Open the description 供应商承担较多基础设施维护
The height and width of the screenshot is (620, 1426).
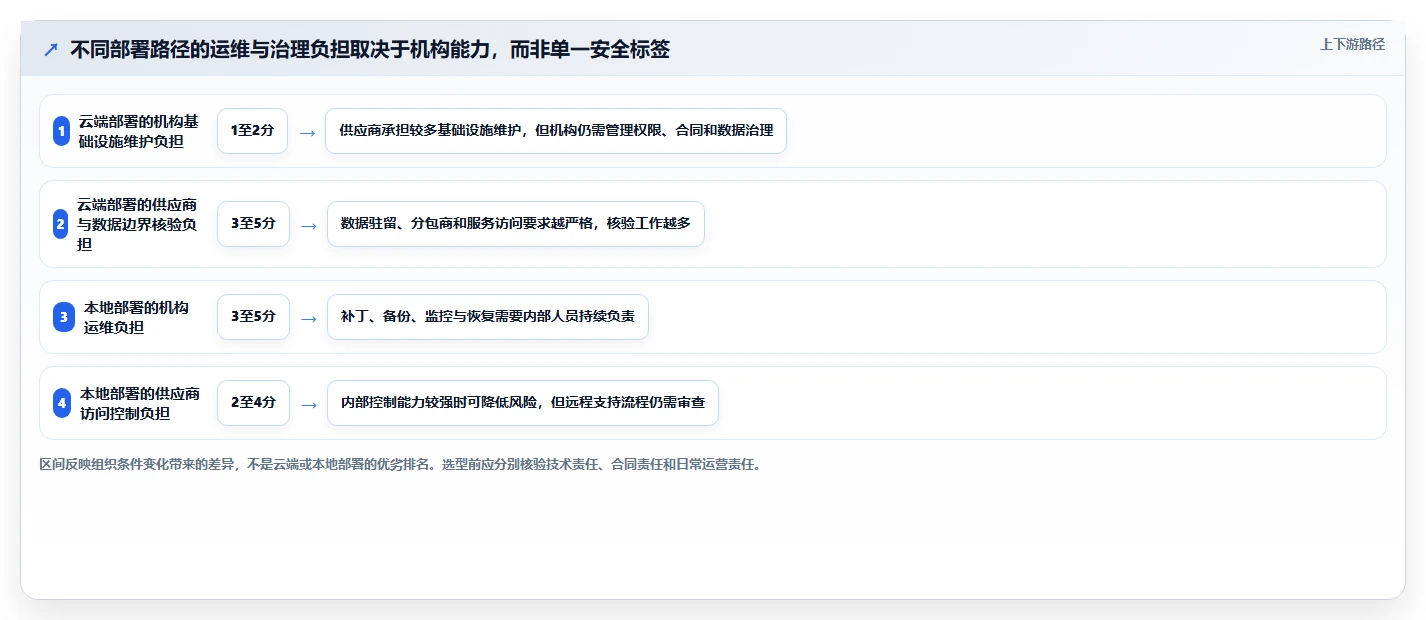pyautogui.click(x=556, y=131)
